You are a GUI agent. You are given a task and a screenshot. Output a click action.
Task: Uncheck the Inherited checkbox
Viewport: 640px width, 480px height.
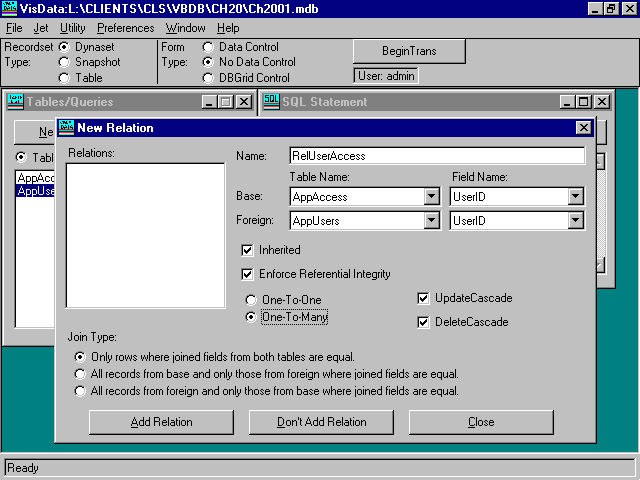247,250
